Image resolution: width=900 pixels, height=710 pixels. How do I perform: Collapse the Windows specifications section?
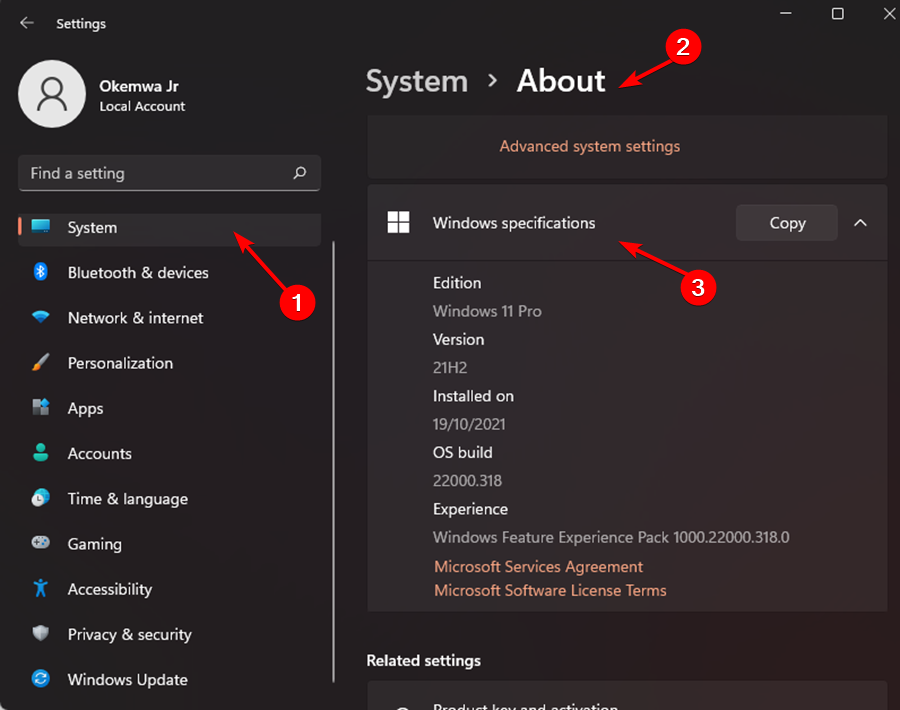[860, 222]
